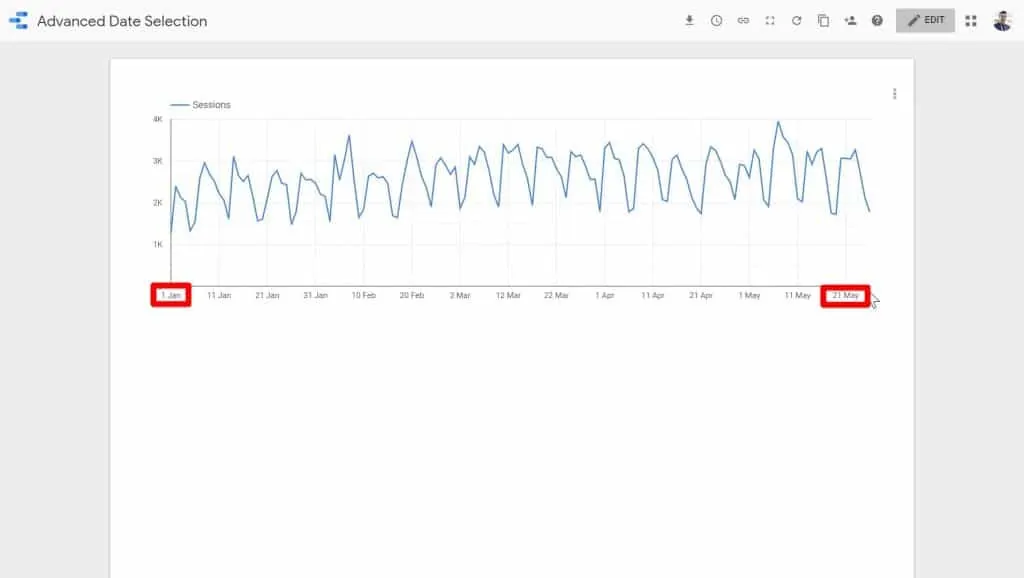Click the Sessions line chart area
The height and width of the screenshot is (578, 1024).
pyautogui.click(x=500, y=190)
